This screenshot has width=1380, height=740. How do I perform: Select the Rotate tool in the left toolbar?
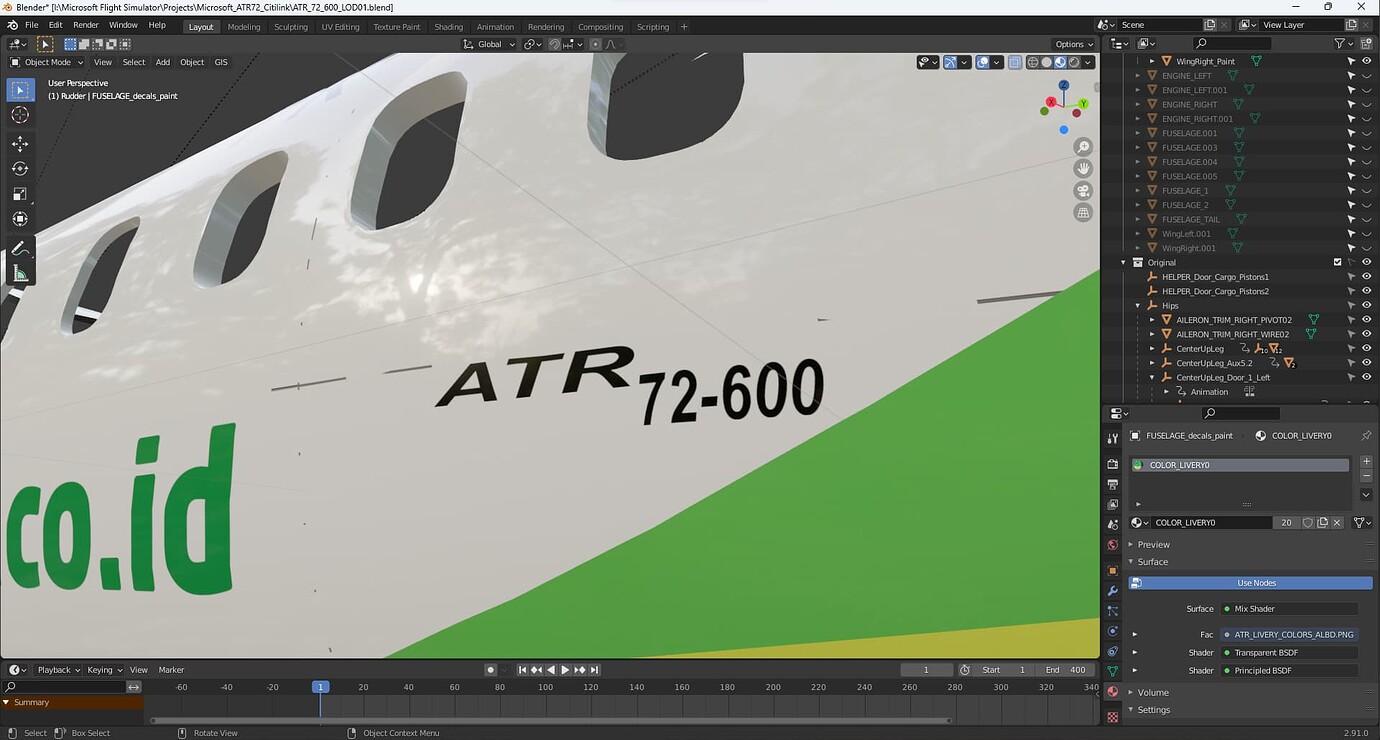pyautogui.click(x=20, y=168)
